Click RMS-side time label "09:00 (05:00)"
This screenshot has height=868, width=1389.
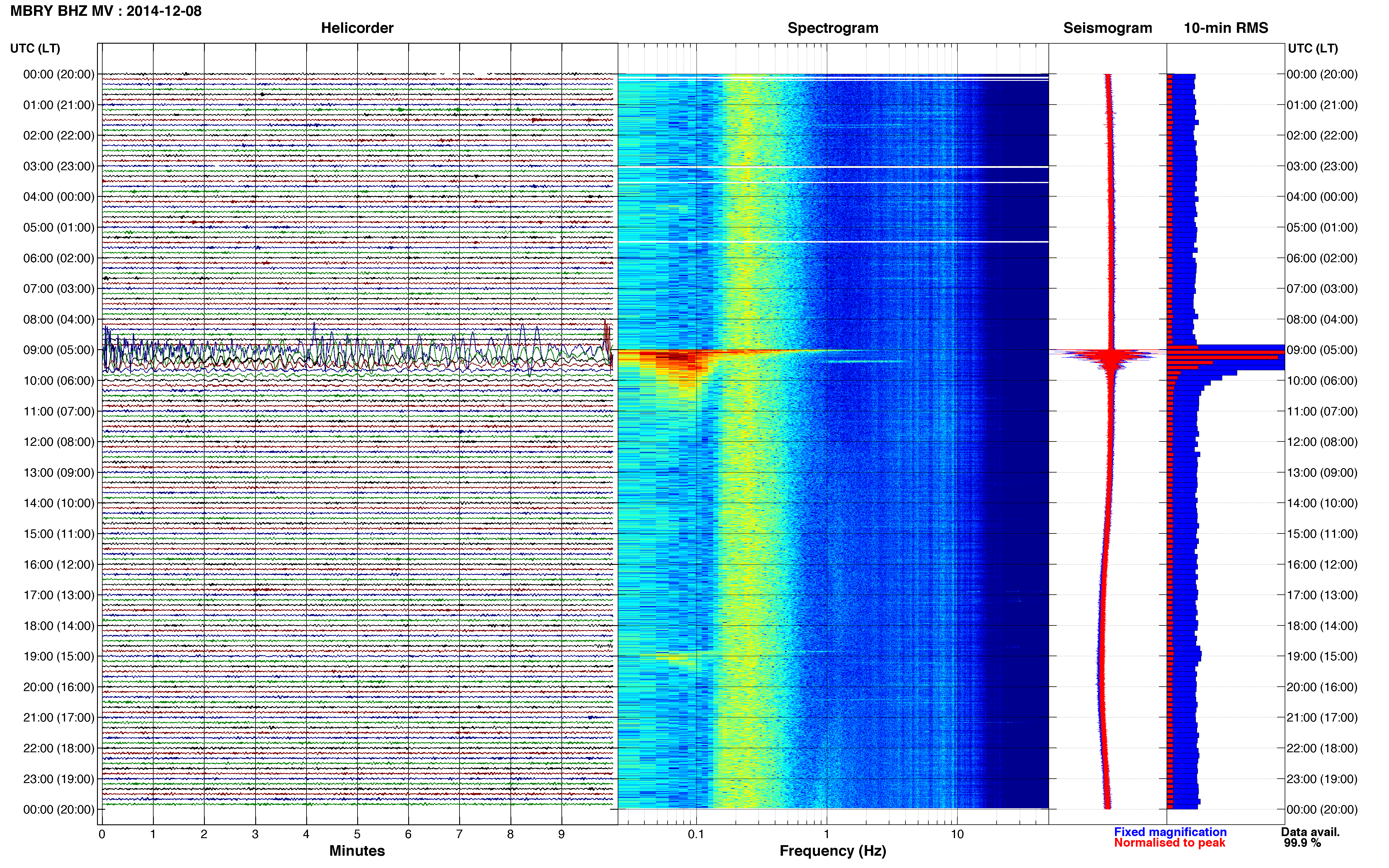1322,350
